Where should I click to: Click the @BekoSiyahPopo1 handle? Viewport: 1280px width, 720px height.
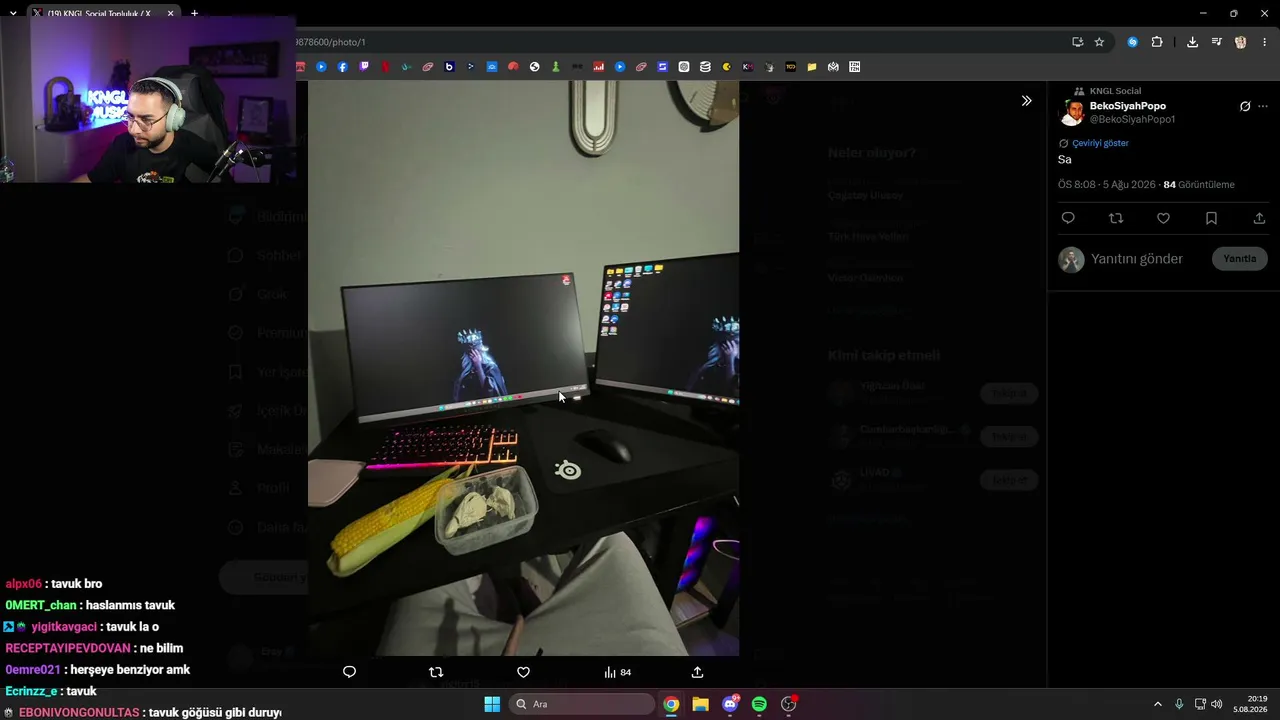point(1132,119)
